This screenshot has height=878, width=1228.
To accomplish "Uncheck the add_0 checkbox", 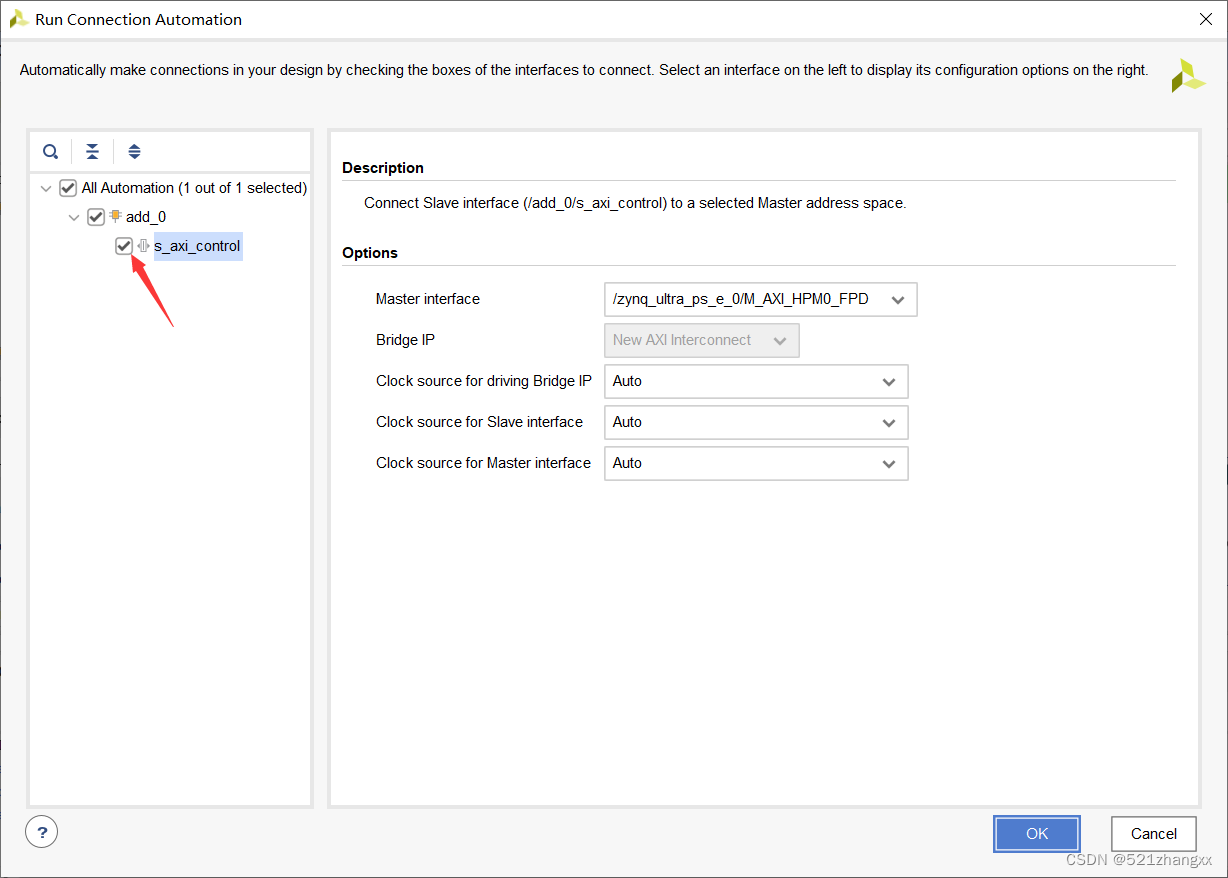I will coord(96,217).
